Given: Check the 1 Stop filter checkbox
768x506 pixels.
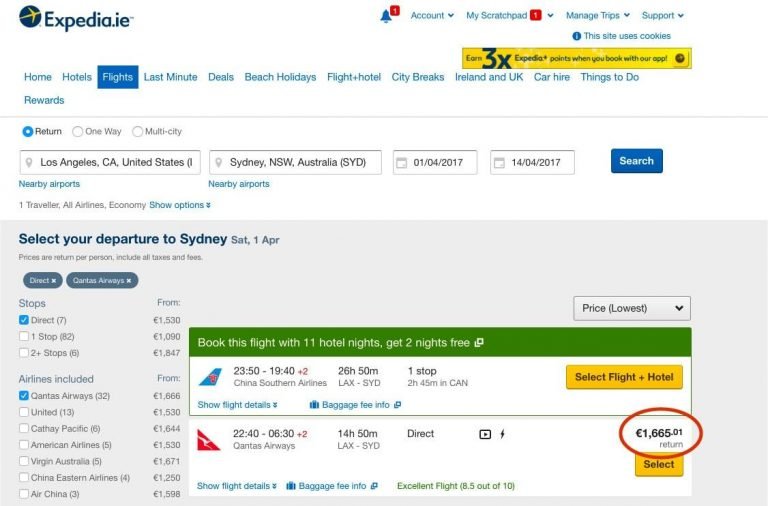Looking at the screenshot, I should click(x=24, y=337).
